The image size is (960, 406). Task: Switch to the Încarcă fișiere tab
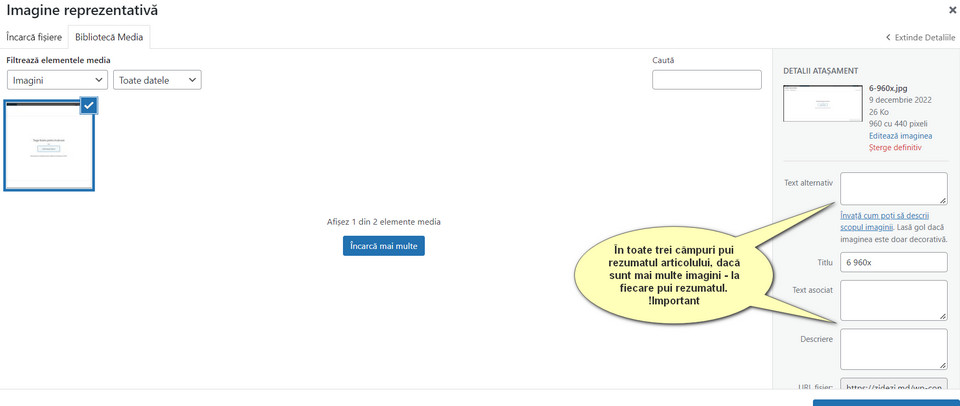tap(34, 37)
